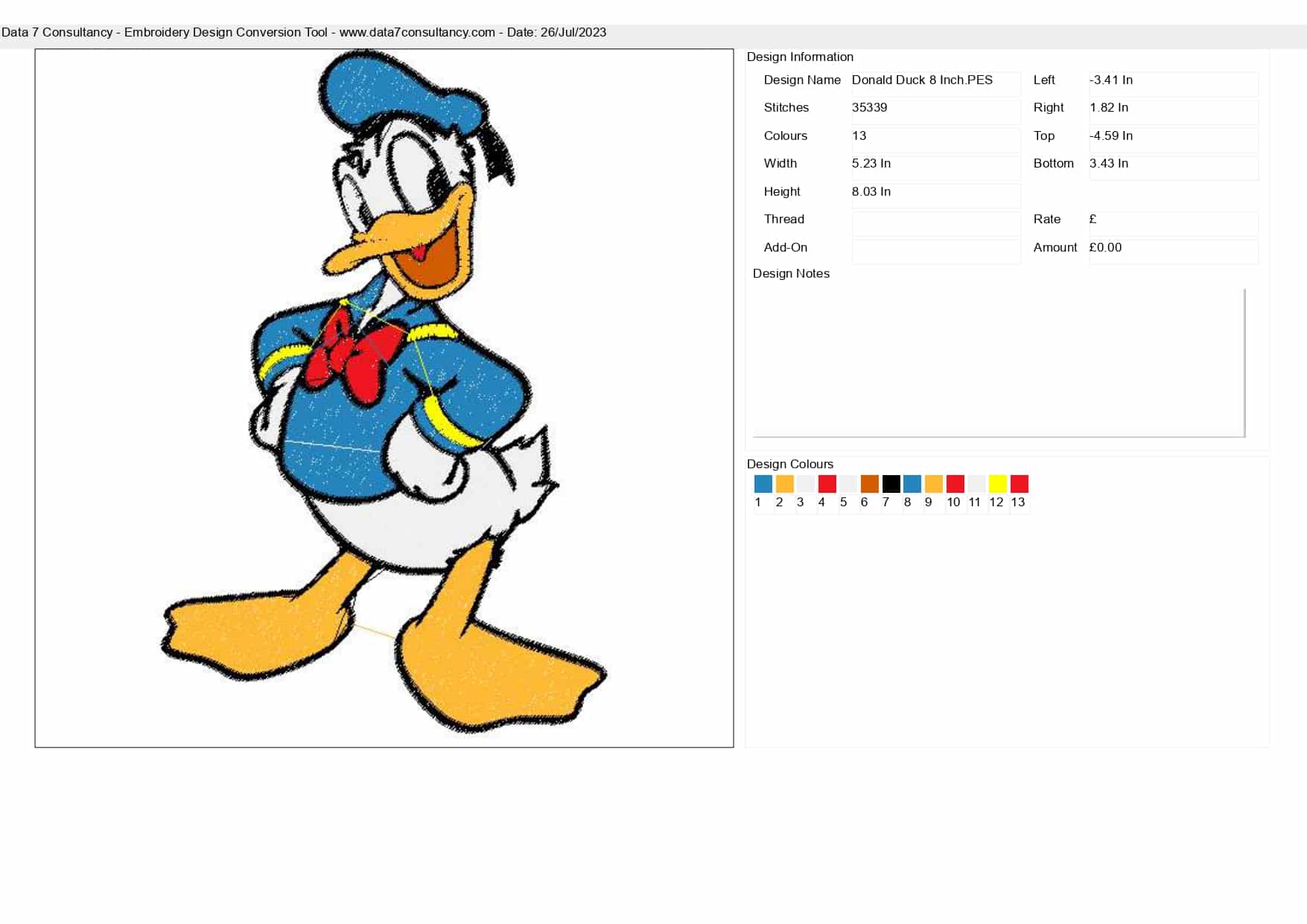Click inside the Design Notes box
This screenshot has height=924, width=1307.
(x=999, y=363)
